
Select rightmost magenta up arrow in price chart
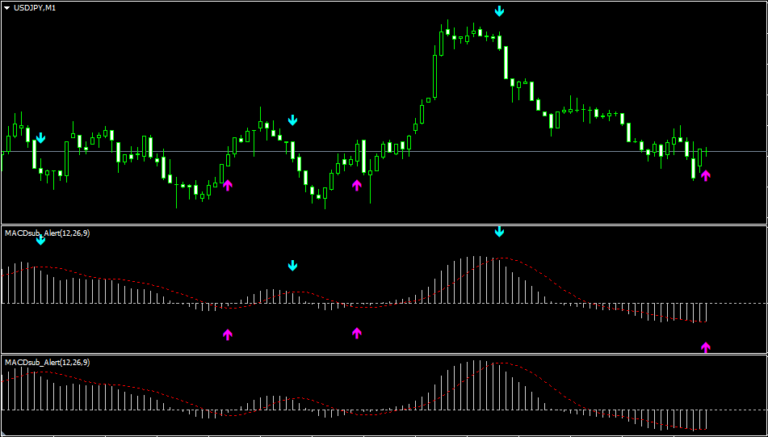[x=706, y=176]
